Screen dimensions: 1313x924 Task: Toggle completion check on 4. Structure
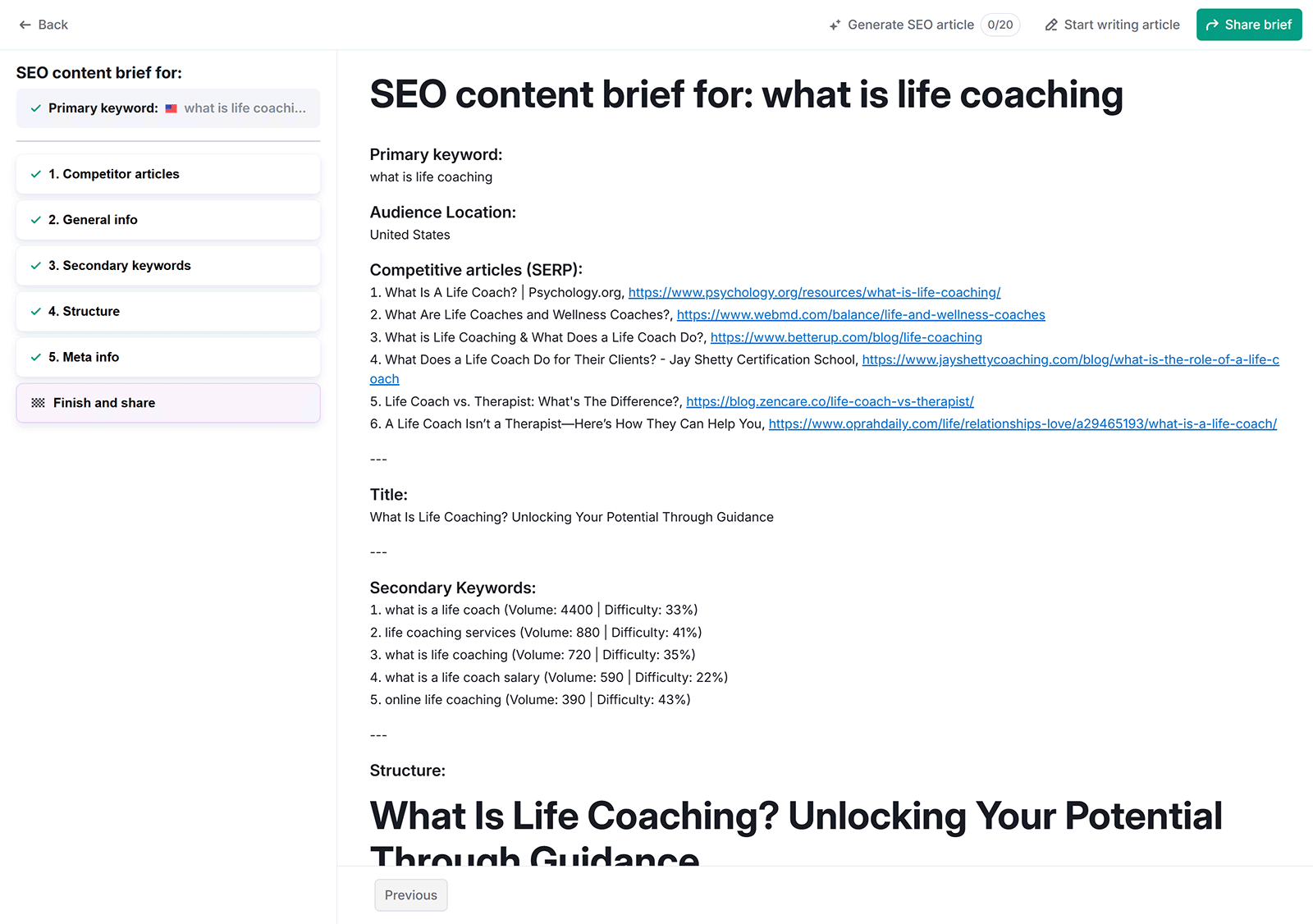[x=35, y=311]
